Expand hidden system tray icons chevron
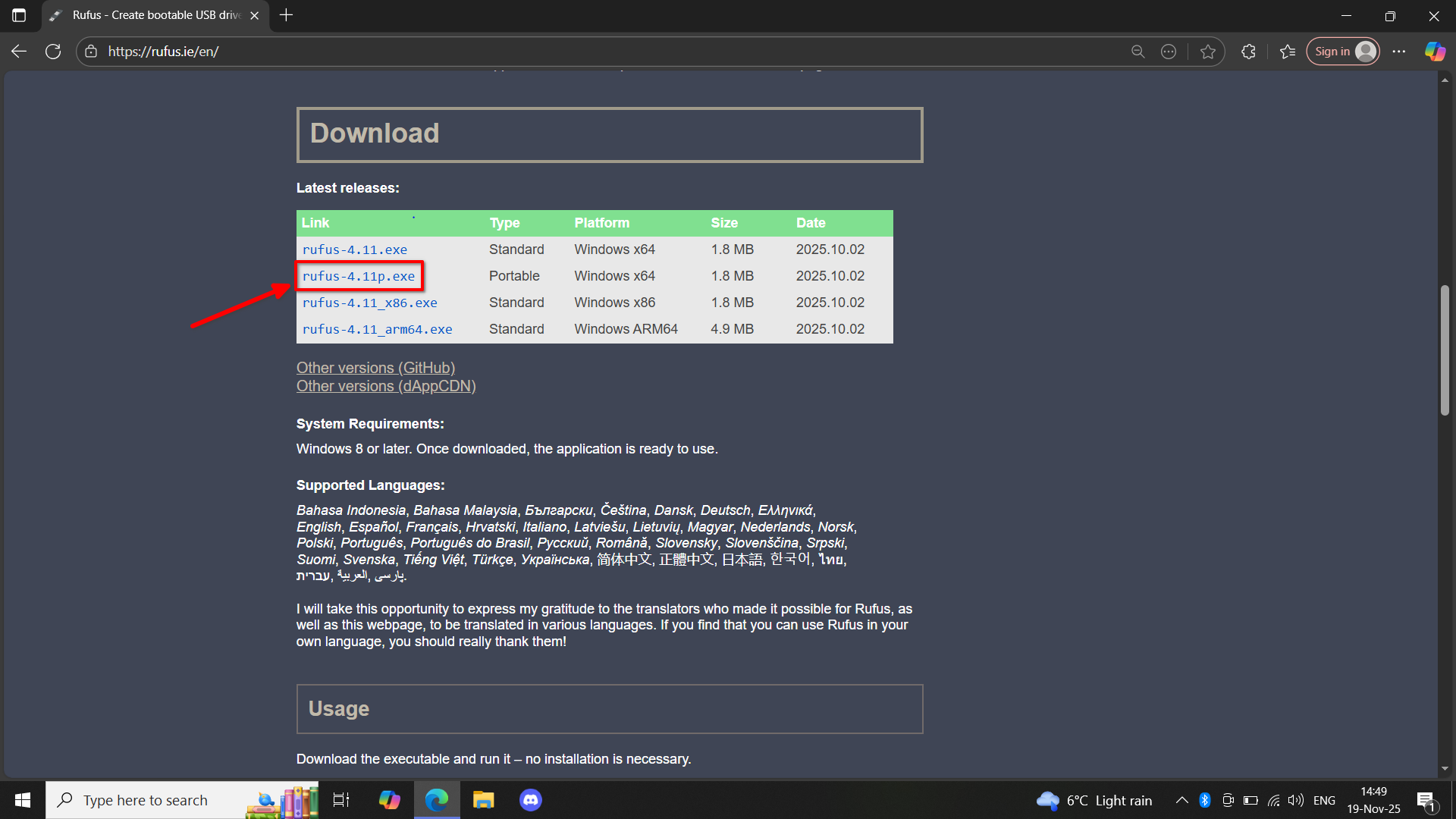The height and width of the screenshot is (819, 1456). (1181, 800)
